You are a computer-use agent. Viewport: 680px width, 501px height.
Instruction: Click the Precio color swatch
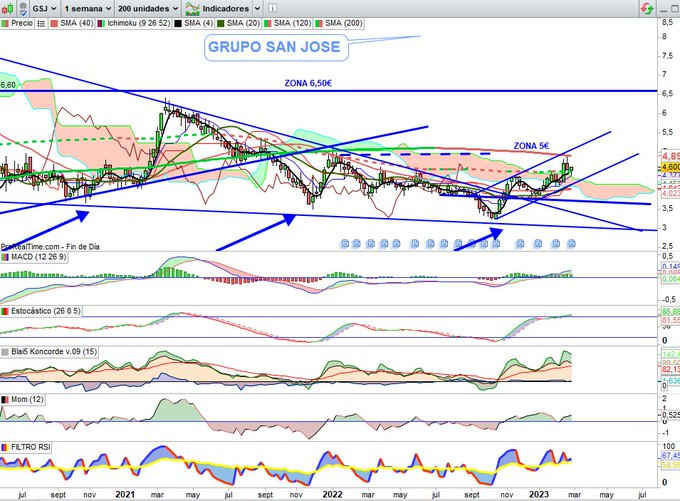click(x=5, y=23)
